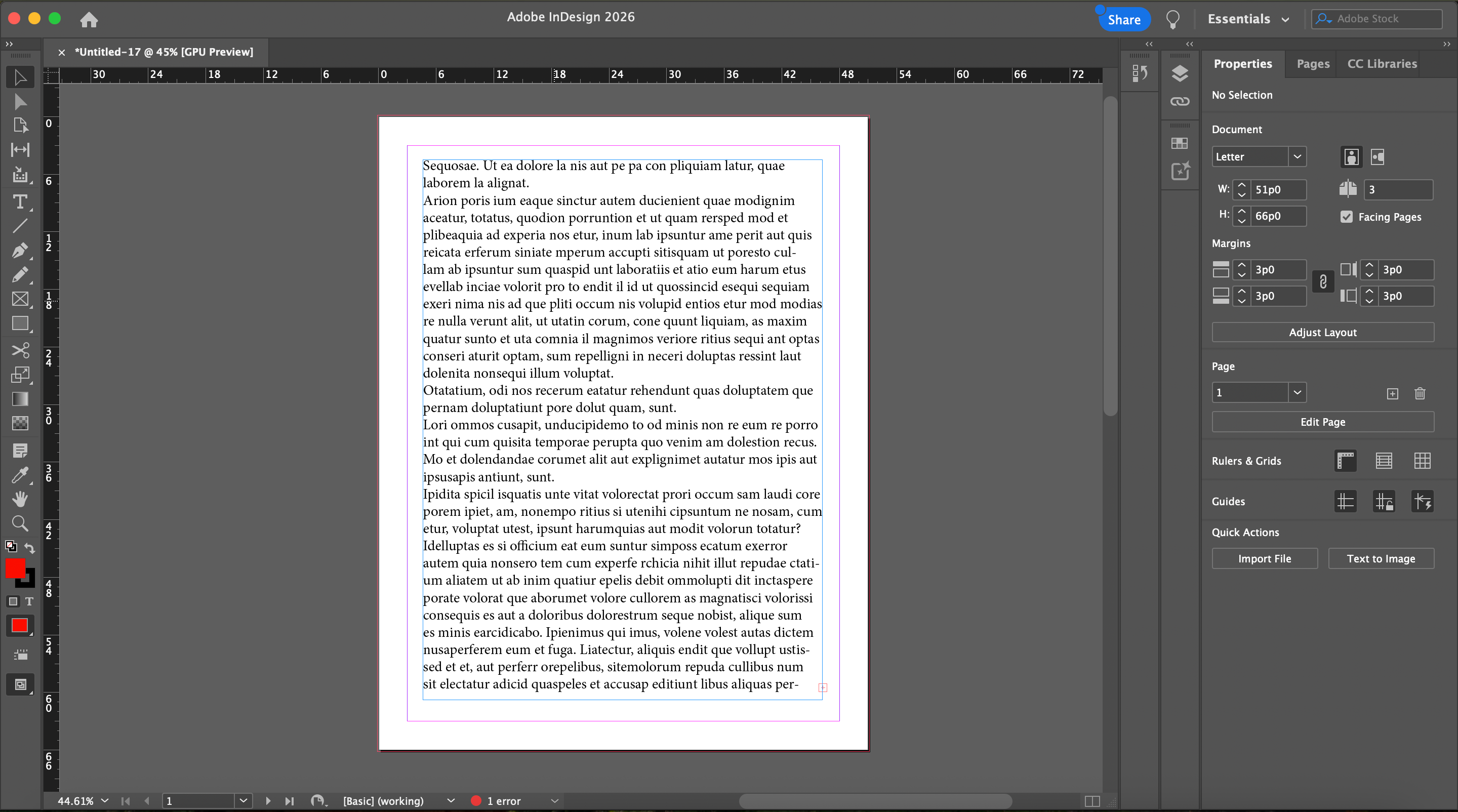Toggle Show Rulers in Rulers & Grids

point(1346,461)
